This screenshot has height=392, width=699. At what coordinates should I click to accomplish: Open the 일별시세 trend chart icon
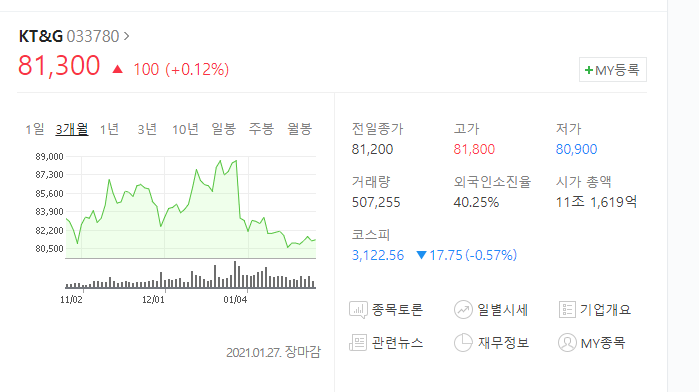click(463, 309)
